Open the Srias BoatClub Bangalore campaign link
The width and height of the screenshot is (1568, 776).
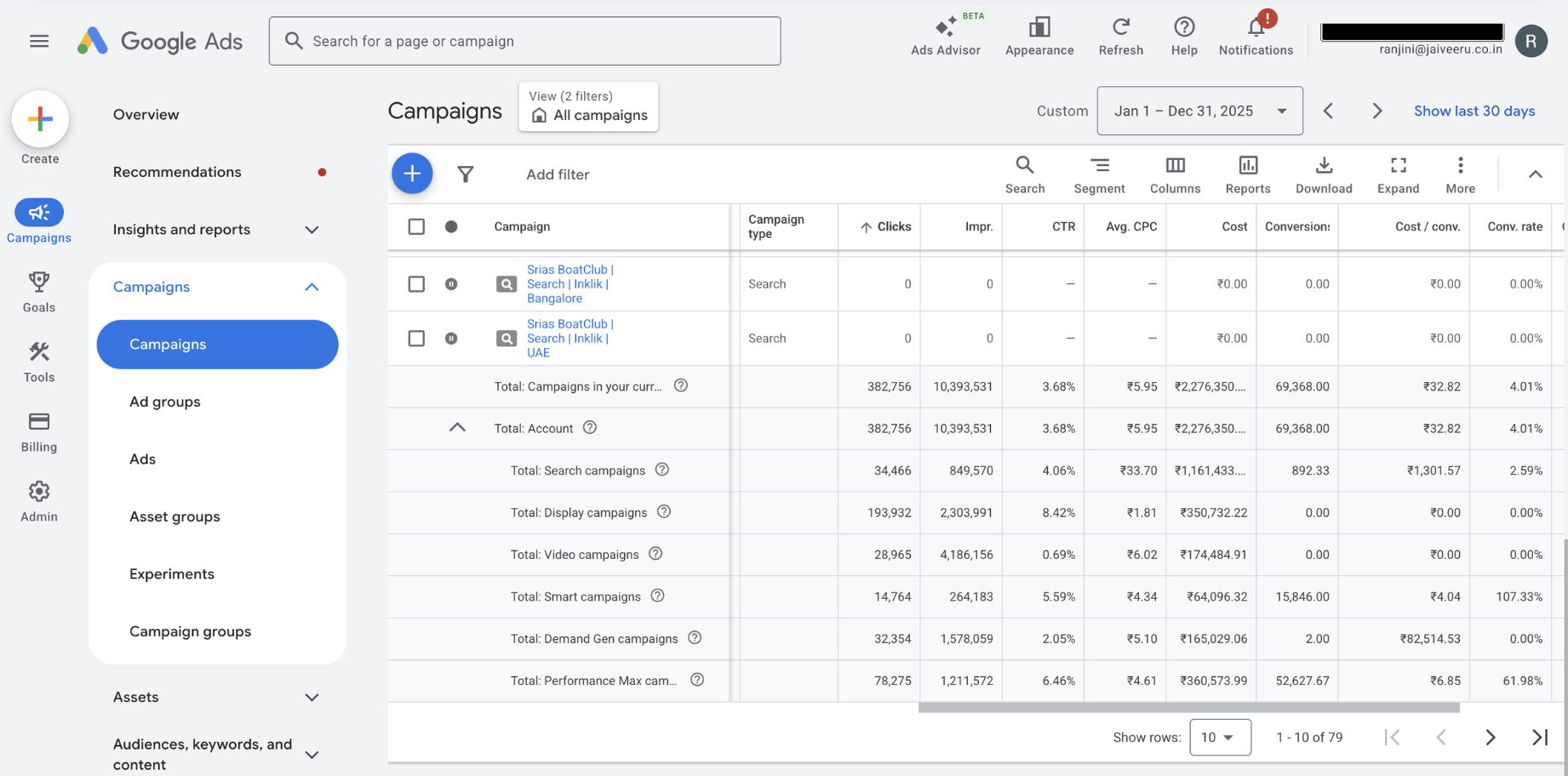(569, 284)
